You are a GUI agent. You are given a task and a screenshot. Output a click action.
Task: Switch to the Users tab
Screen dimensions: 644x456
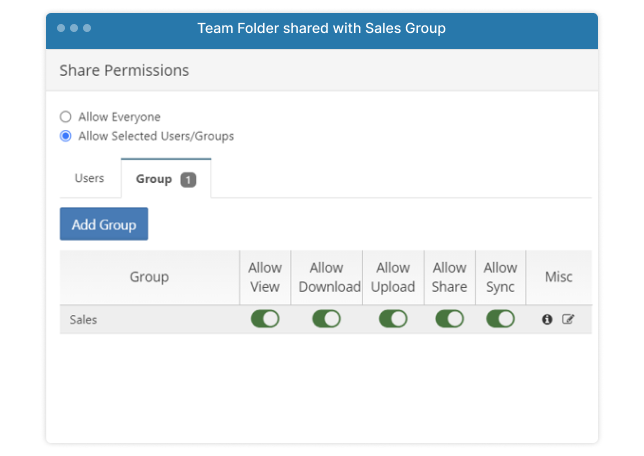(89, 178)
